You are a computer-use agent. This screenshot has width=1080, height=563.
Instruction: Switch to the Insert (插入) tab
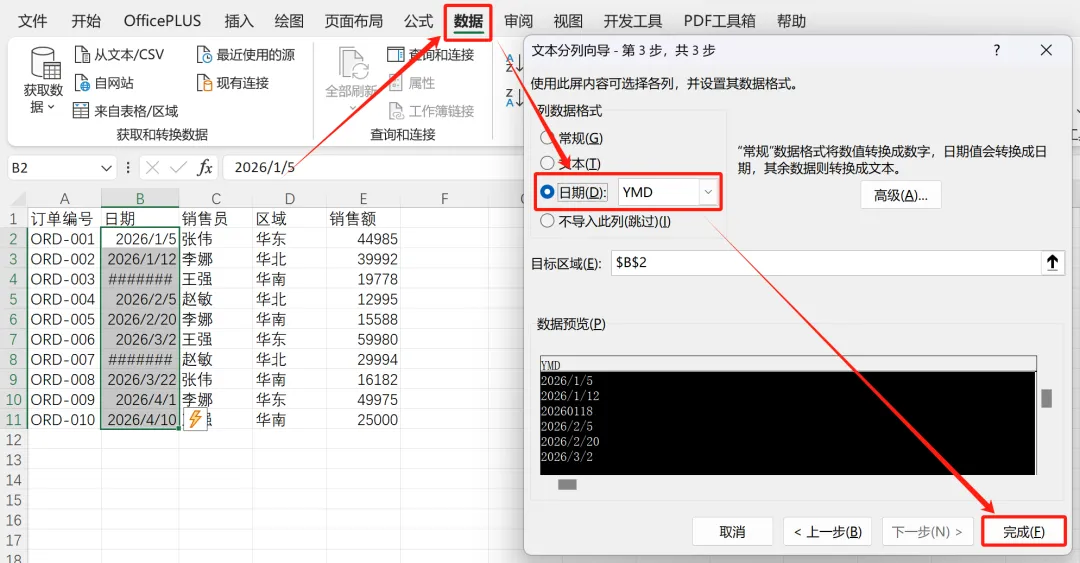239,21
